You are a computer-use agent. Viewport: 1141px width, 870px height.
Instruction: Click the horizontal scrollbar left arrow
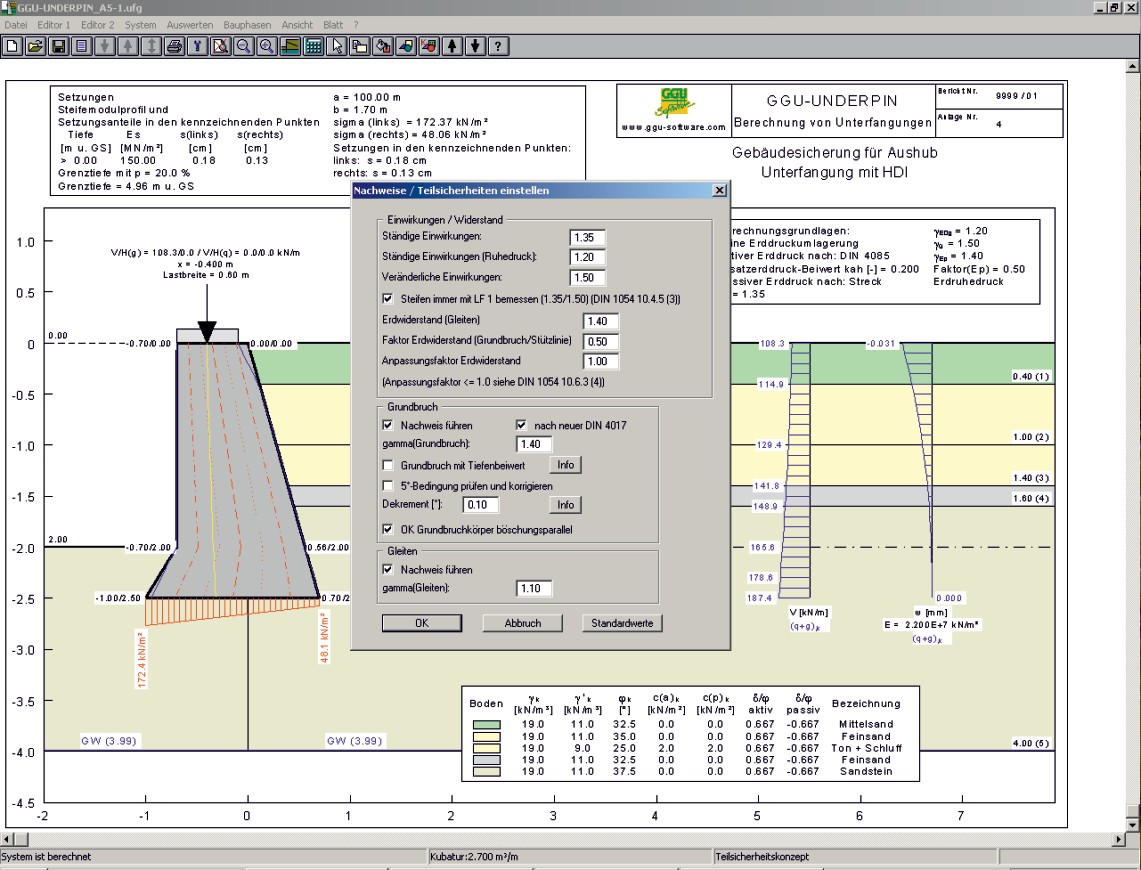point(7,839)
